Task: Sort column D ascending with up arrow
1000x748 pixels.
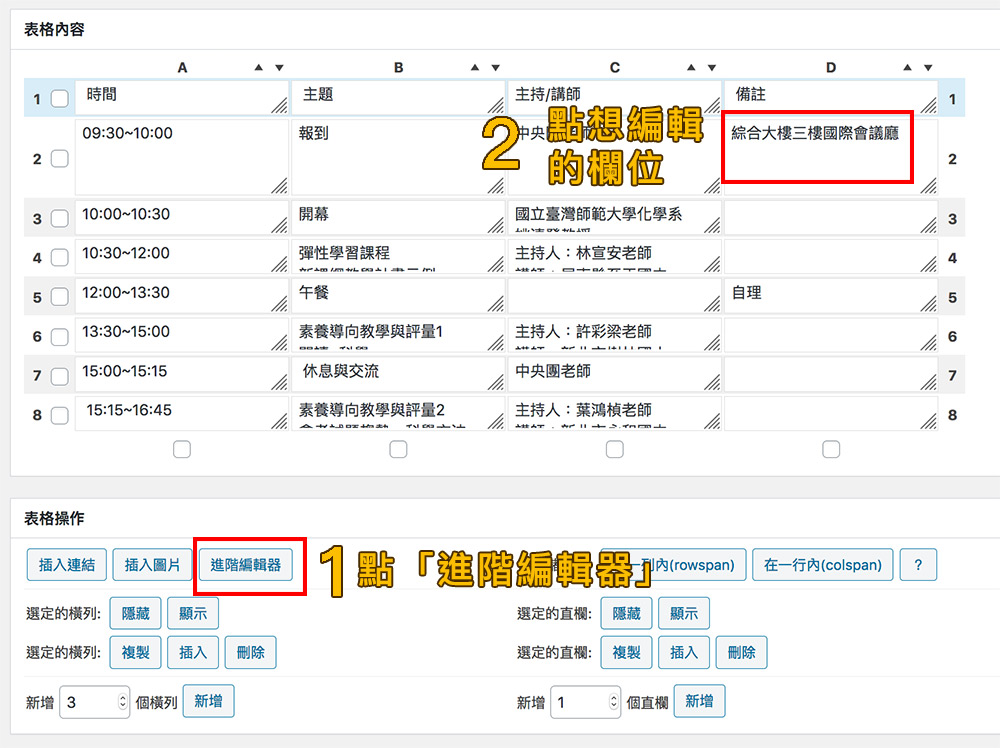Action: 908,68
